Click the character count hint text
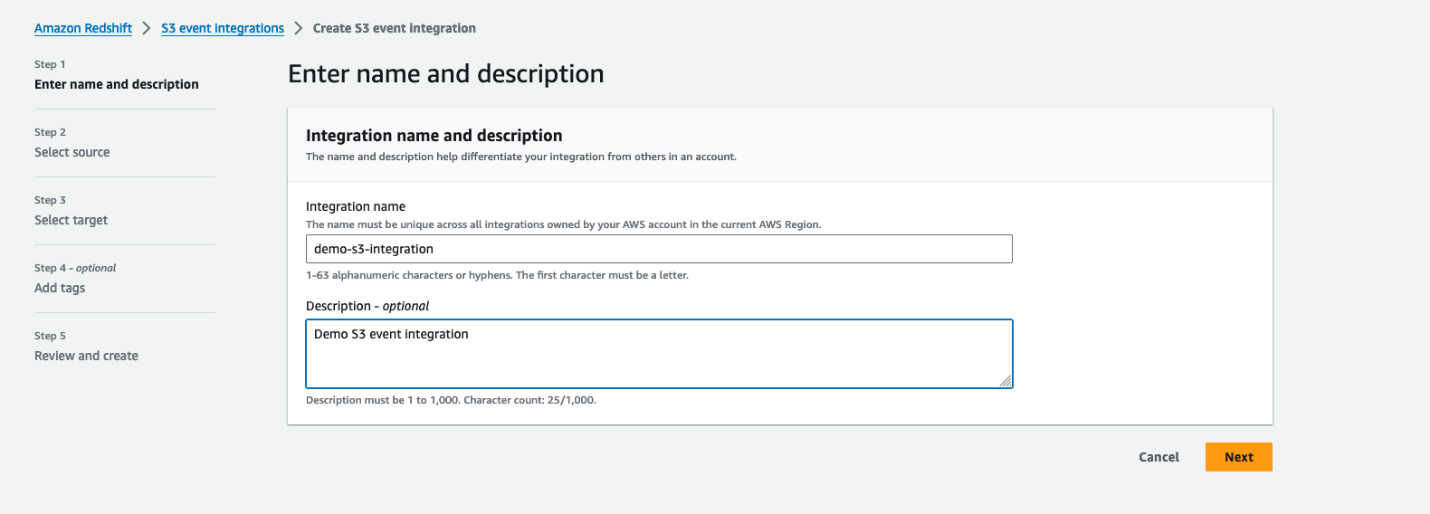1430x514 pixels. click(x=451, y=400)
